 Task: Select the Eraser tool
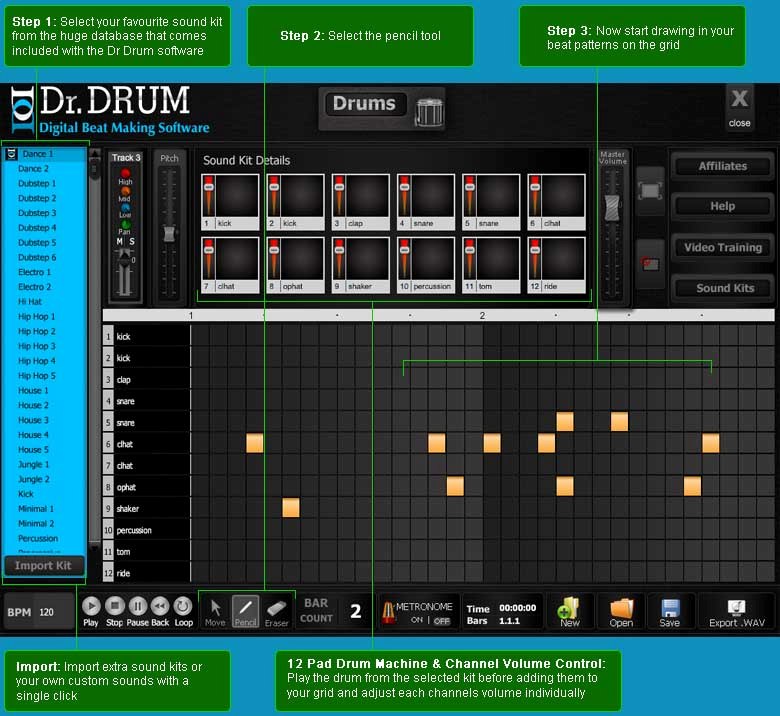pyautogui.click(x=277, y=612)
